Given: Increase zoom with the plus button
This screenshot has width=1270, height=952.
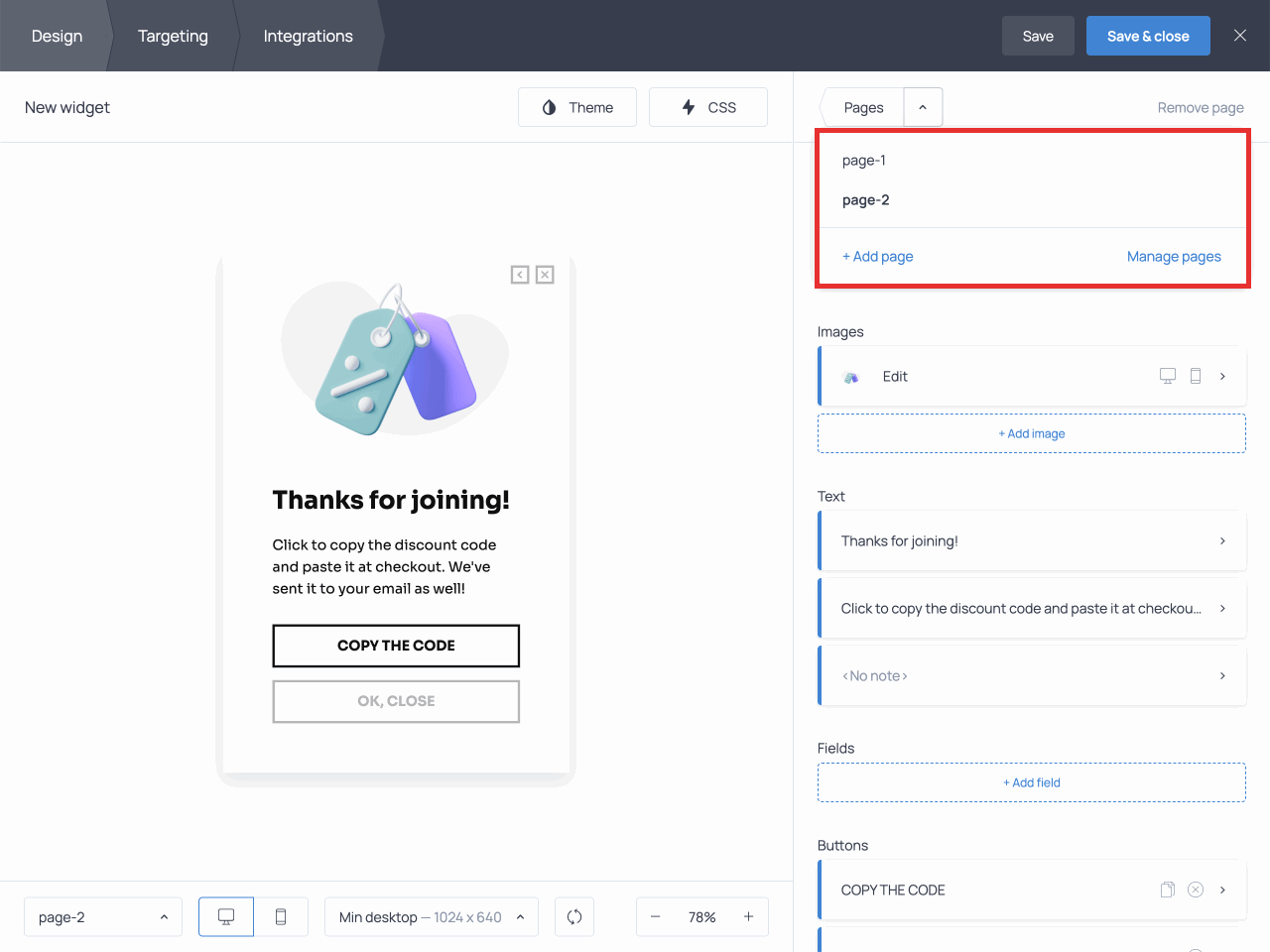Looking at the screenshot, I should pyautogui.click(x=749, y=917).
